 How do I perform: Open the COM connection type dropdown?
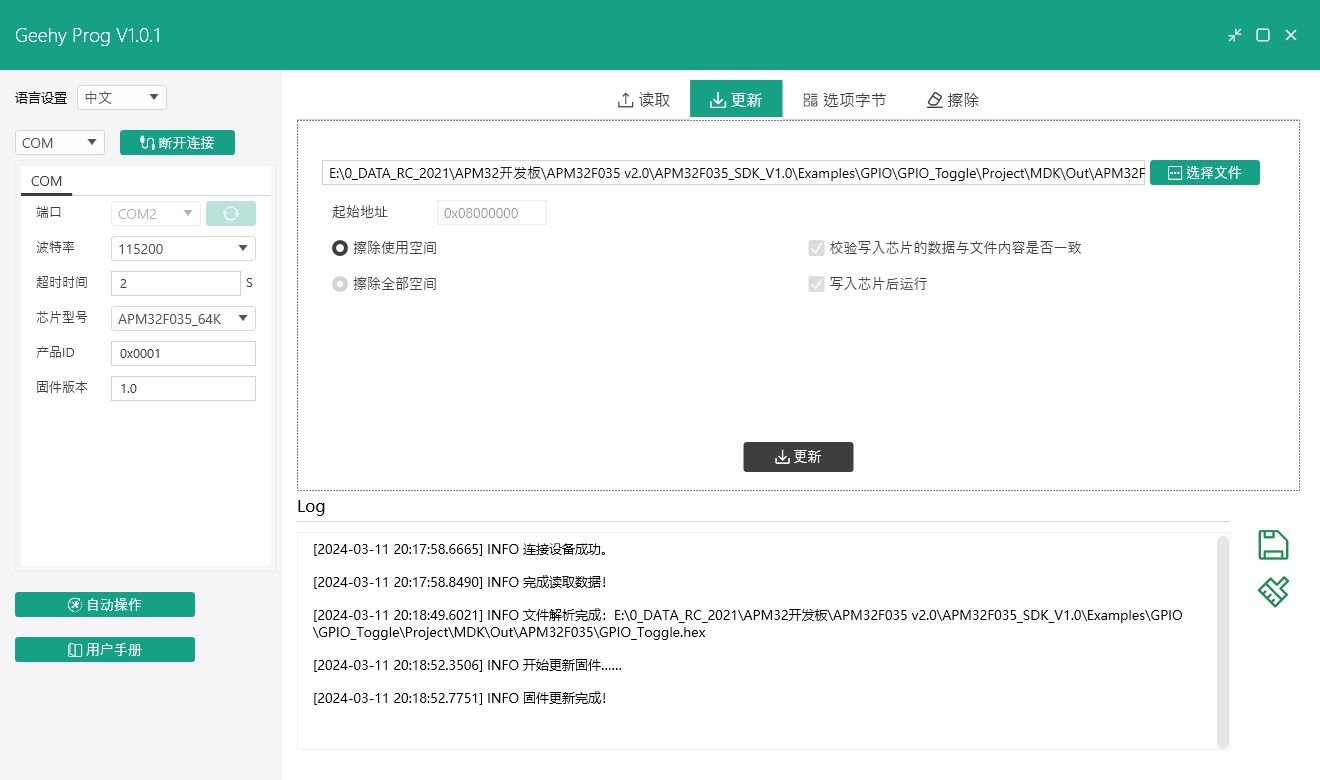point(60,143)
